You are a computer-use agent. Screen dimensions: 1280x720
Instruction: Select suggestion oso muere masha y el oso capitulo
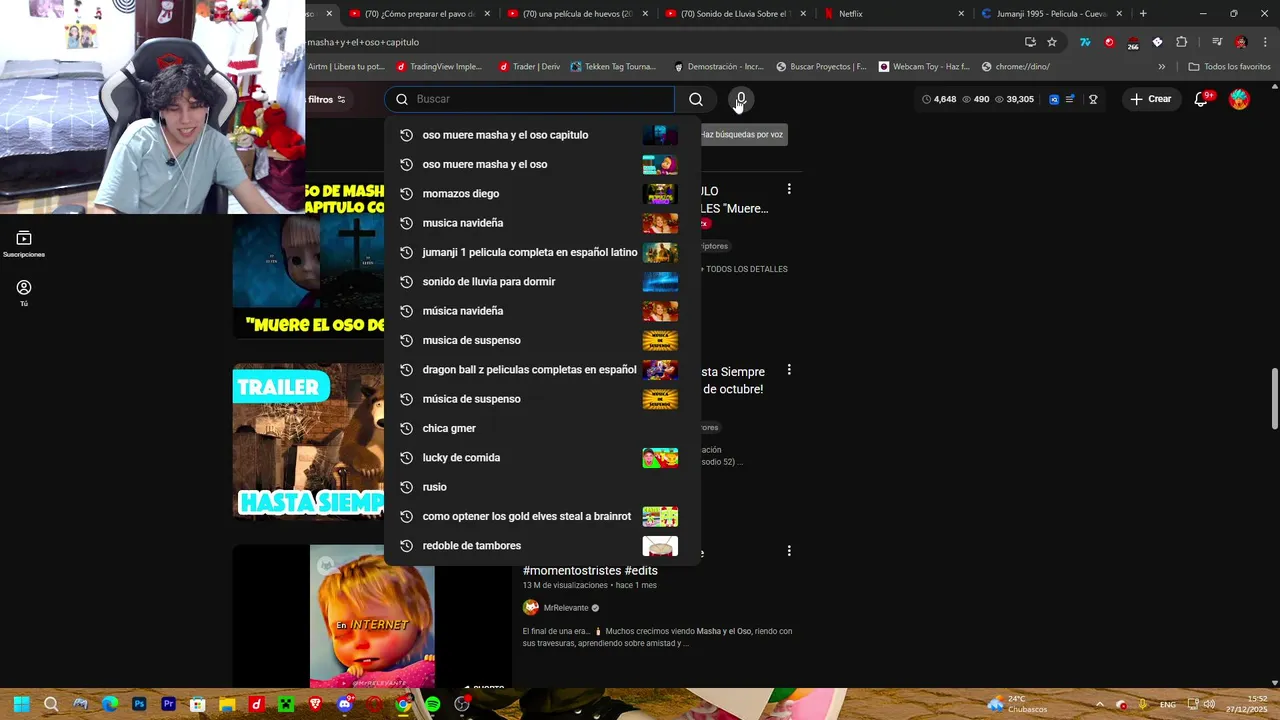(x=540, y=135)
